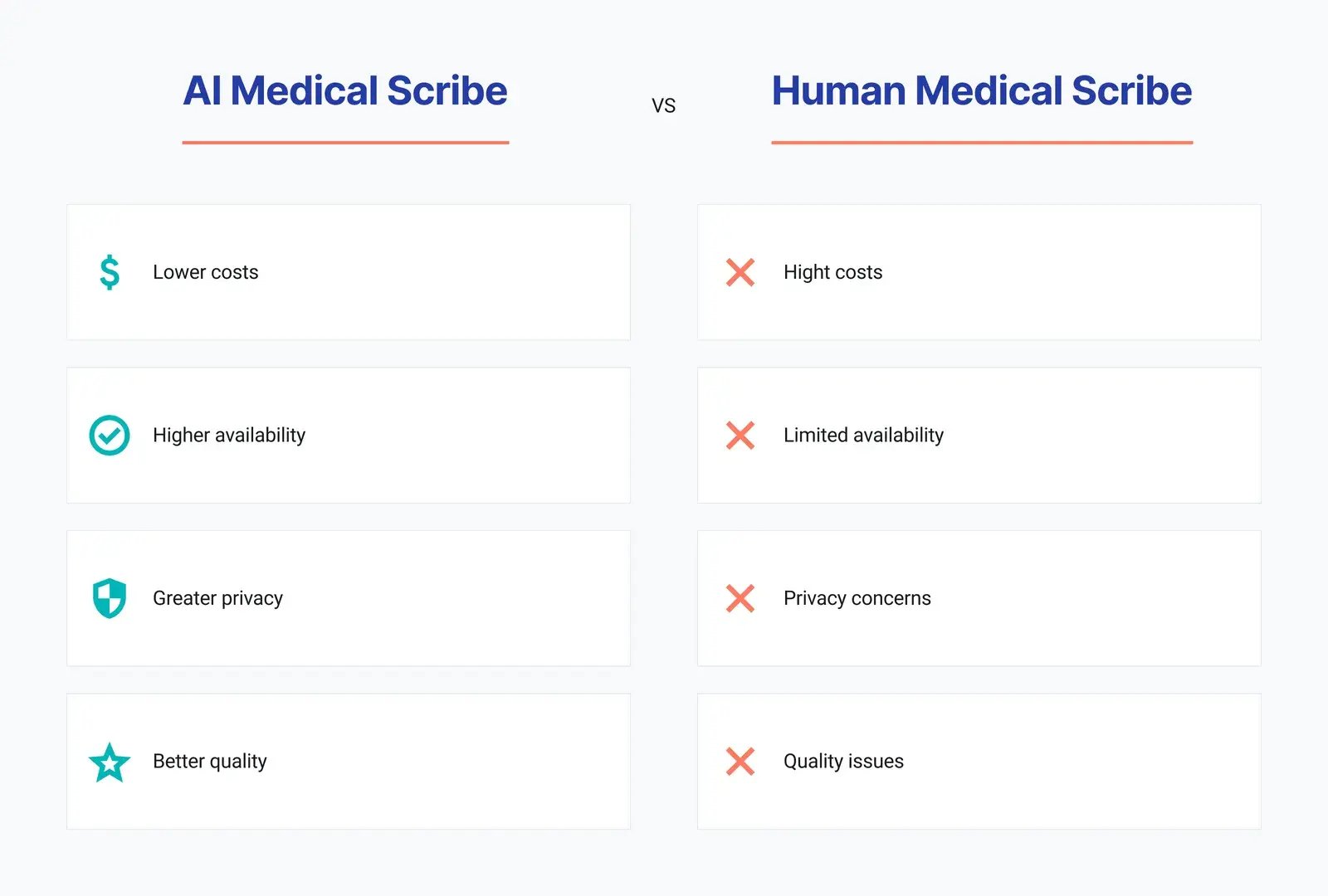
Task: Click the red X beside Hight costs
Action: click(x=740, y=272)
